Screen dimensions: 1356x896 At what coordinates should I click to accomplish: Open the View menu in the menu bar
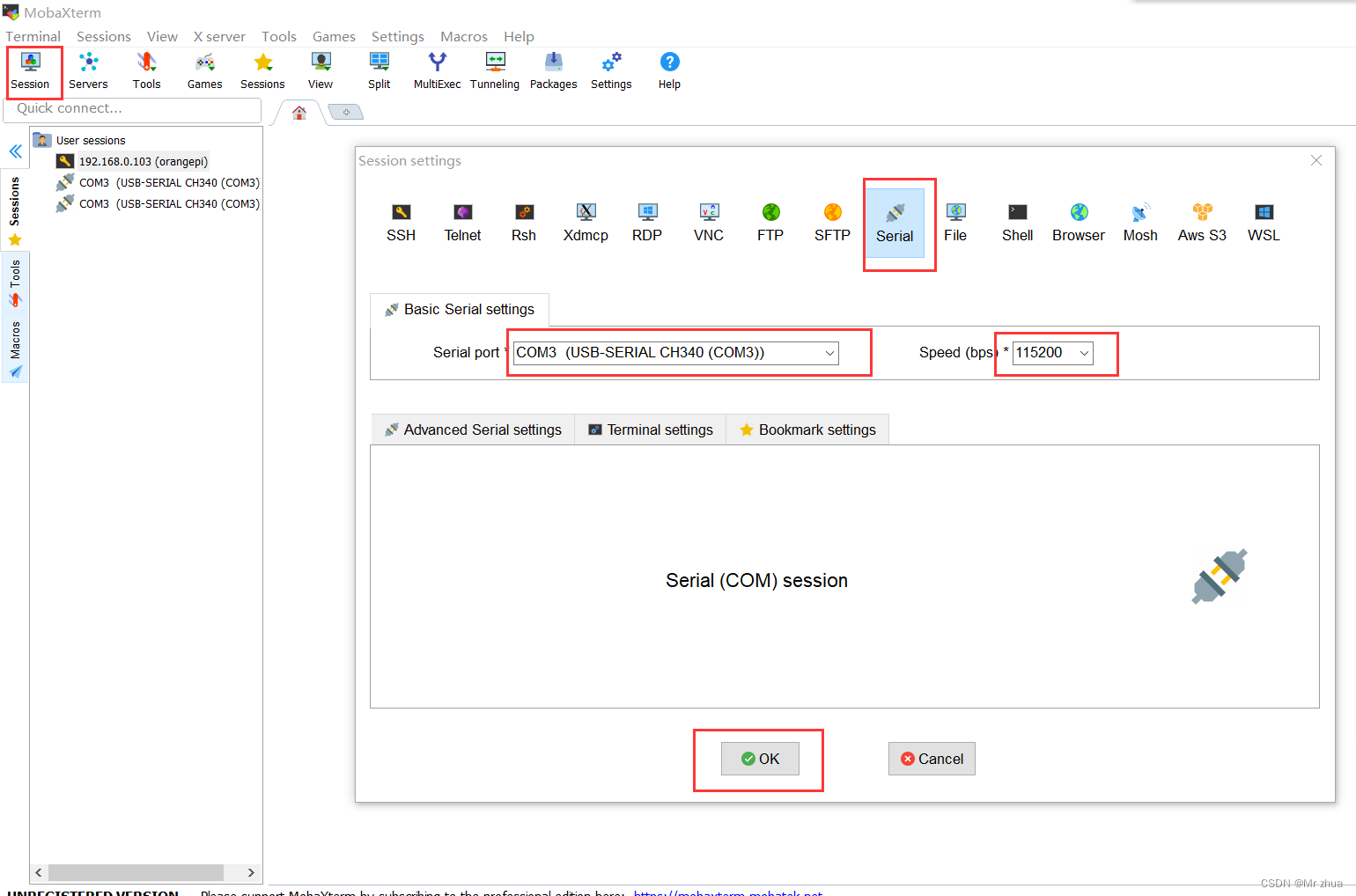click(162, 36)
